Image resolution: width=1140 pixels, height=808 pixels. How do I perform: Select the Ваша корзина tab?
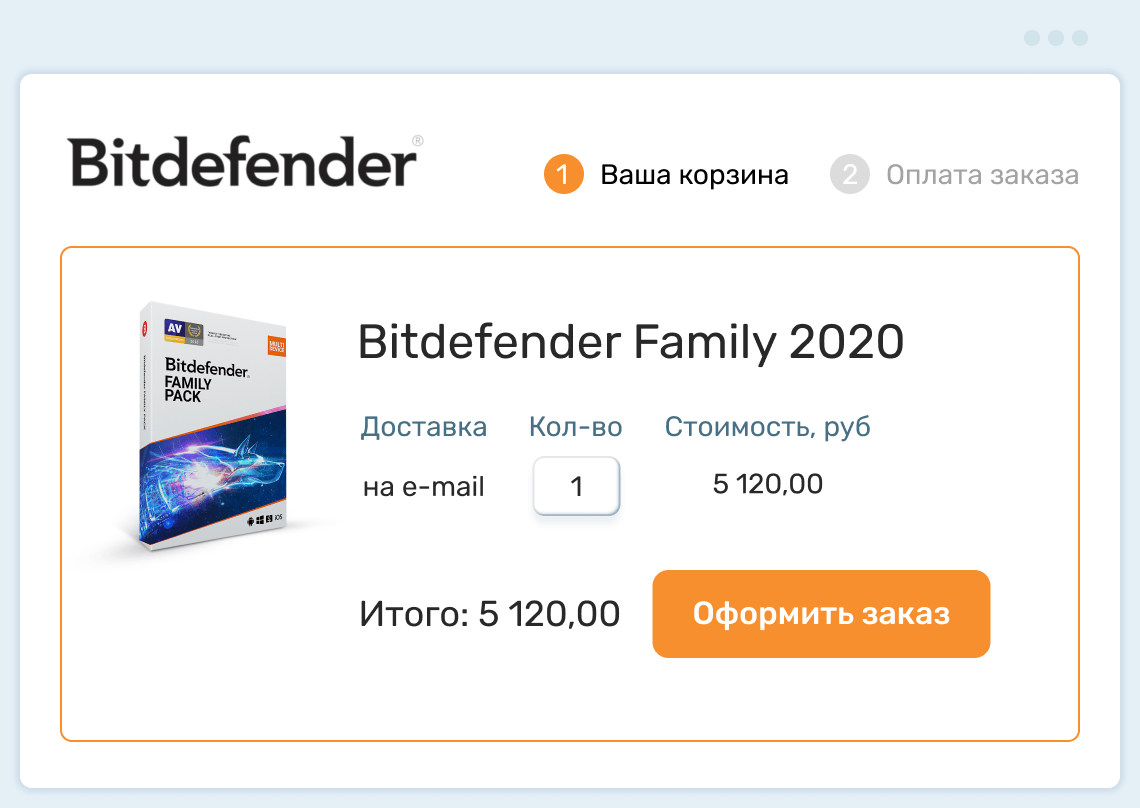coord(693,174)
